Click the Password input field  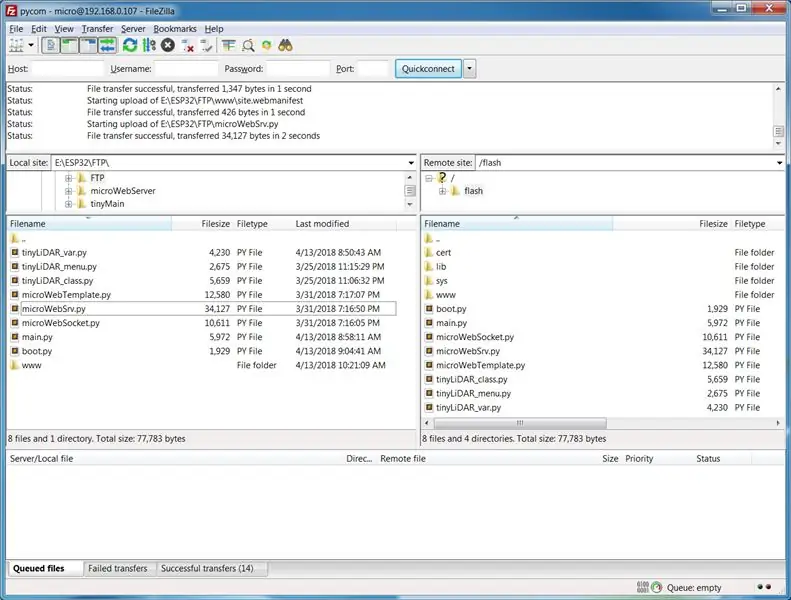tap(298, 69)
